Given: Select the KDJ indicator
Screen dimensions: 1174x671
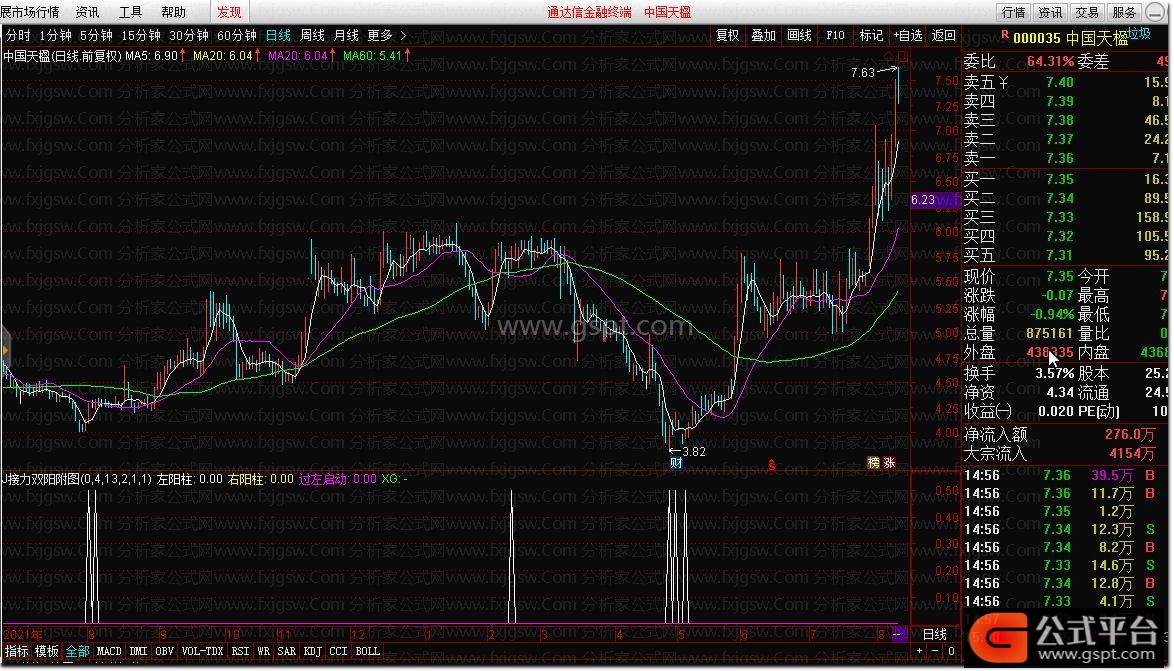Looking at the screenshot, I should click(x=313, y=652).
